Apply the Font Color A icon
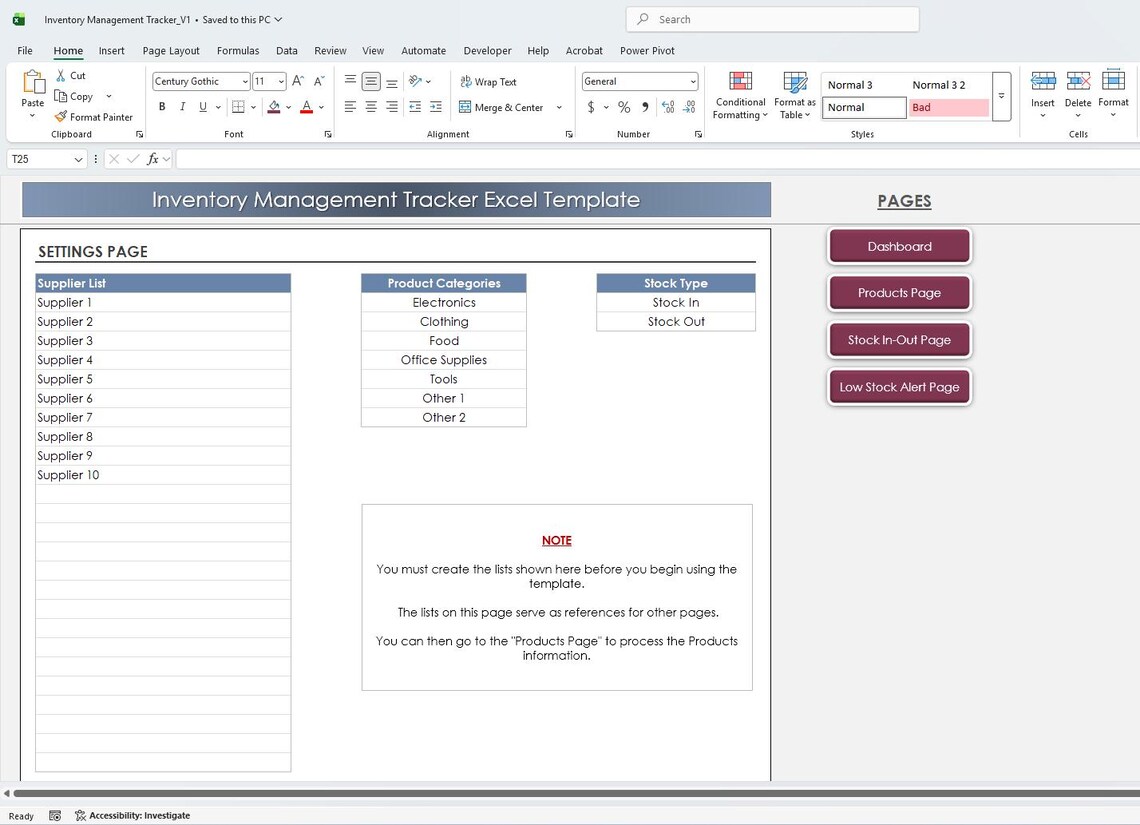 [307, 107]
